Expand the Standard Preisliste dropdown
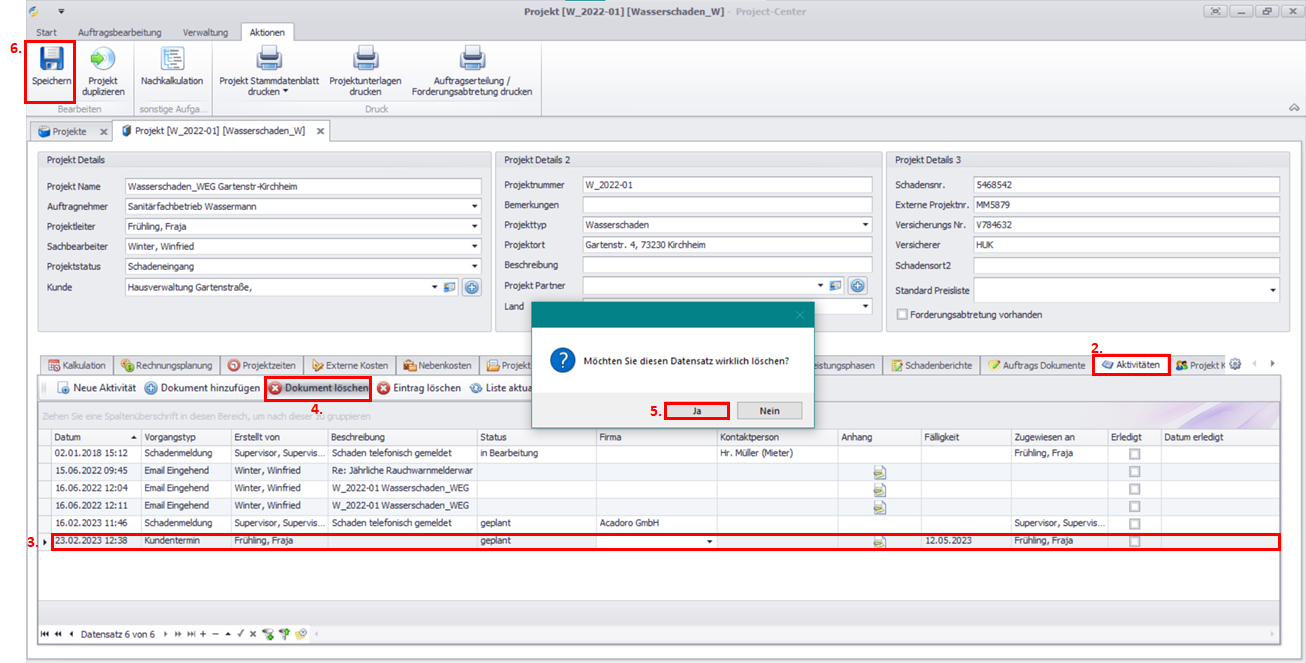1306x663 pixels. (x=1273, y=290)
